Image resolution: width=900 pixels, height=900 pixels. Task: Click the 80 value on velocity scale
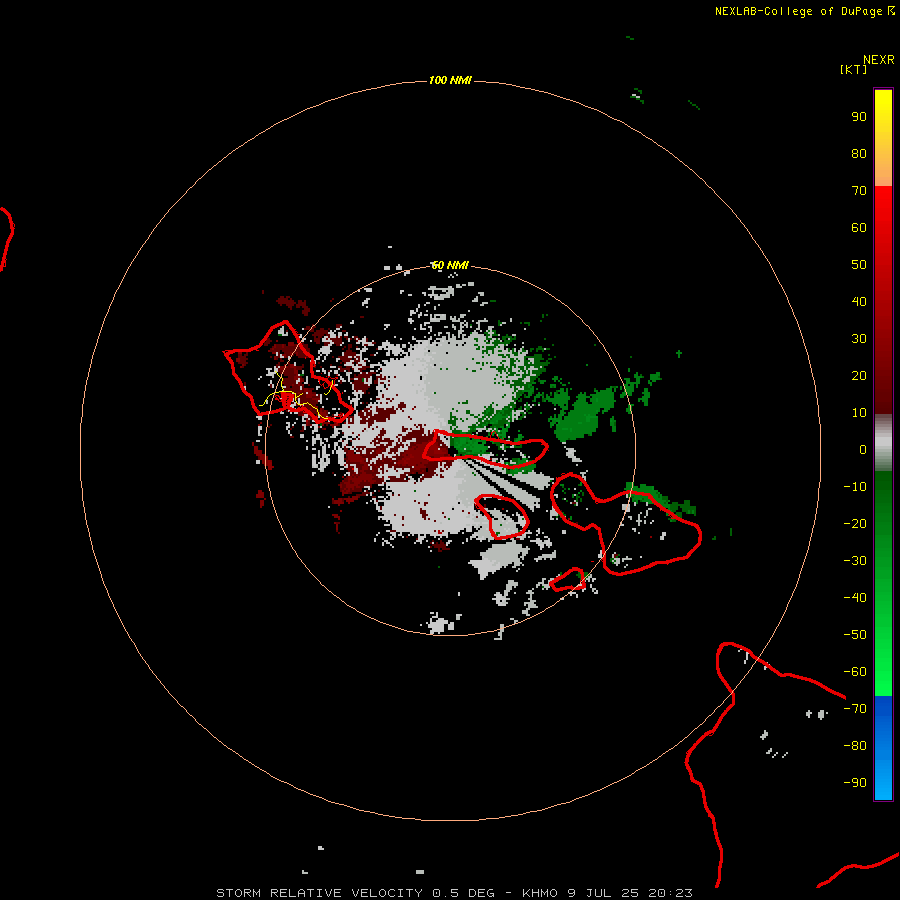coord(859,154)
